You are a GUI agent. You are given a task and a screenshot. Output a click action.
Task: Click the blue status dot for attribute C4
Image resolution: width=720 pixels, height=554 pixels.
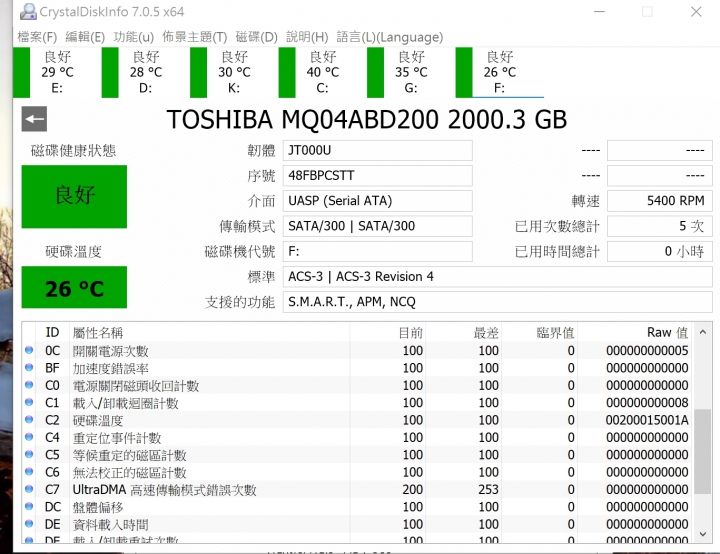coord(29,437)
